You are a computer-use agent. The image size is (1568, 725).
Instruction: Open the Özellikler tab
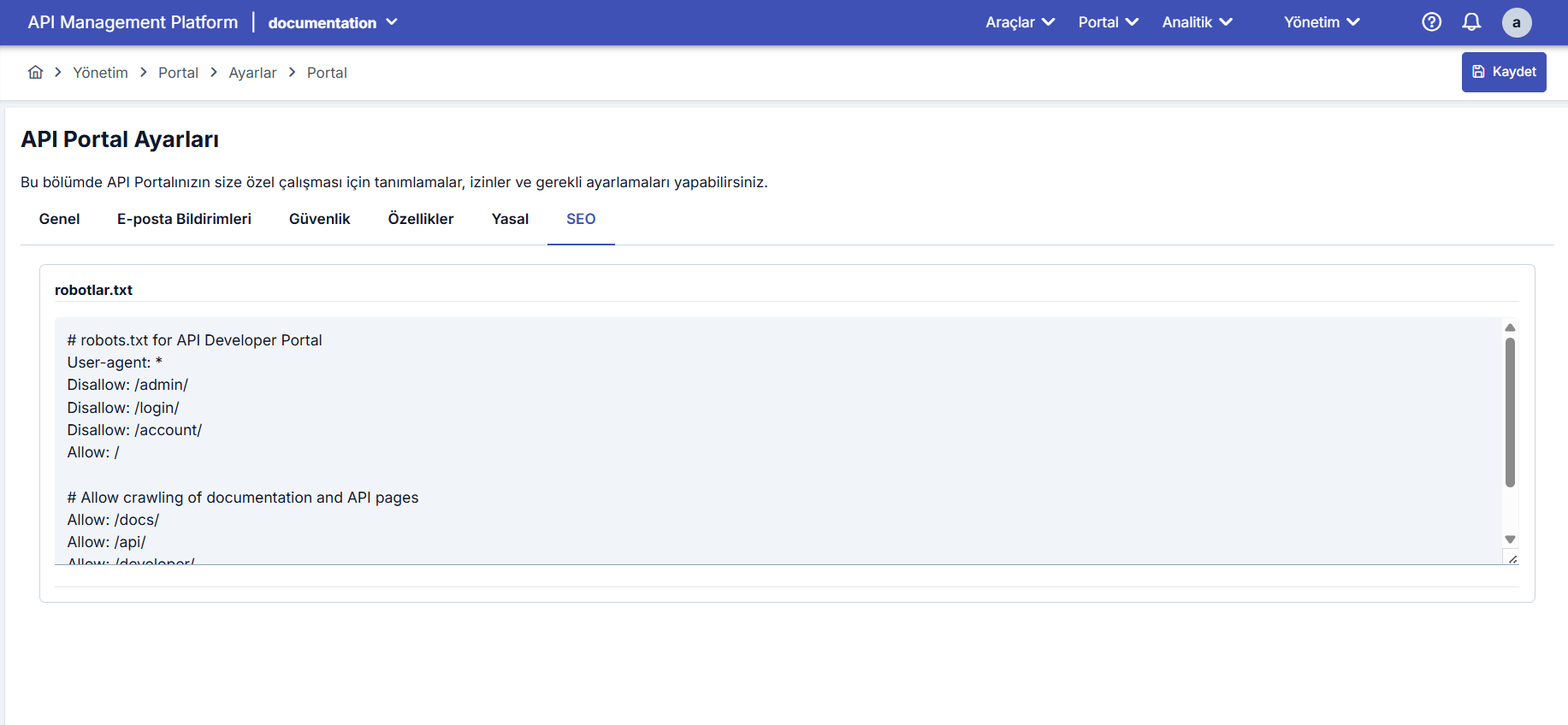pos(421,219)
